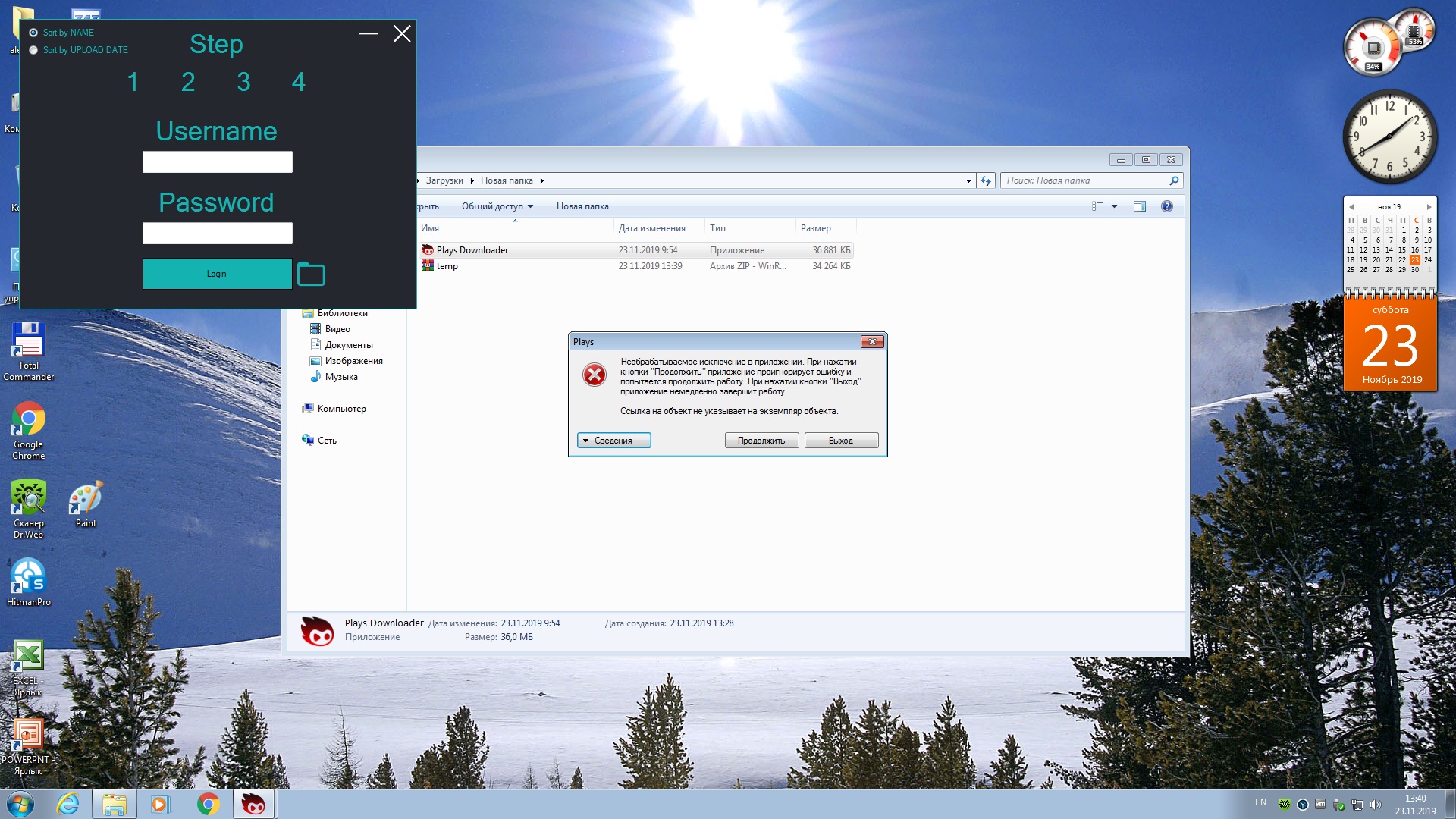Click the Выход button in Plays dialog

coord(841,441)
